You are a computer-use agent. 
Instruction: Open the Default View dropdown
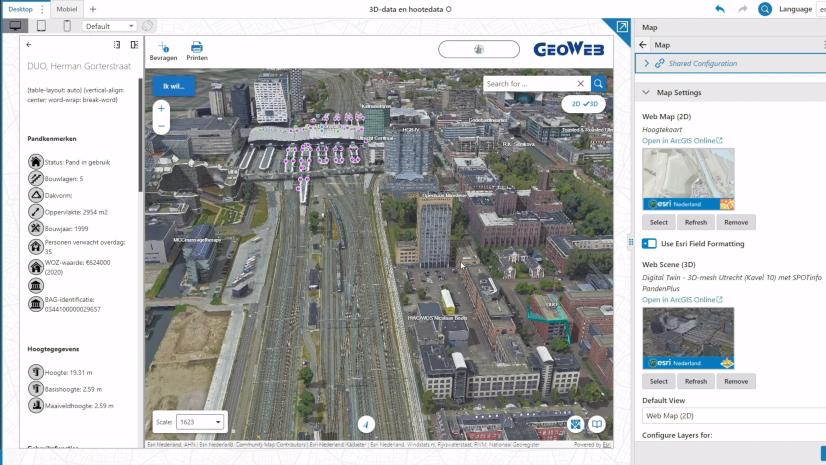732,415
